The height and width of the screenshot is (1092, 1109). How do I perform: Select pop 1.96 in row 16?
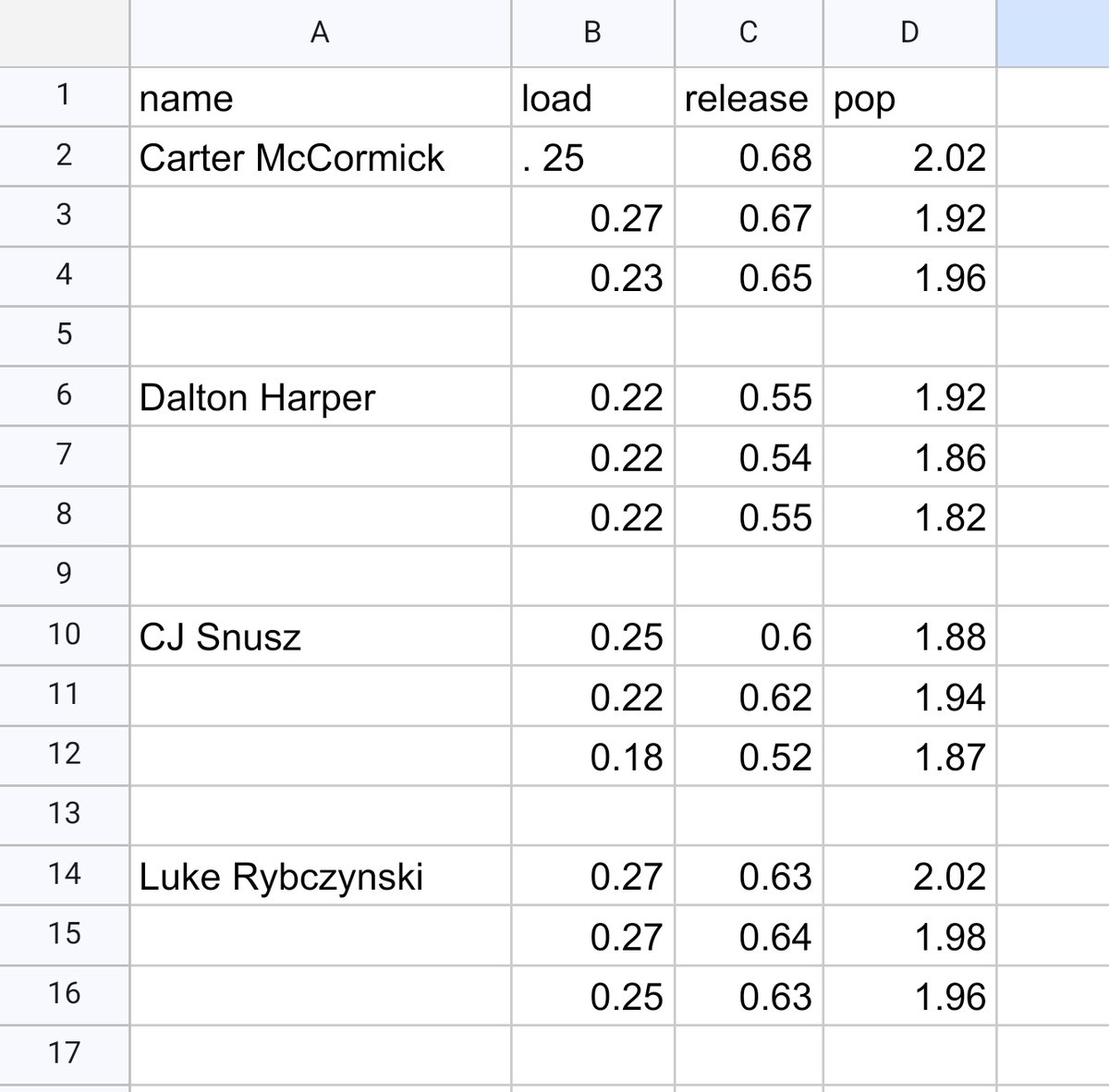(909, 994)
